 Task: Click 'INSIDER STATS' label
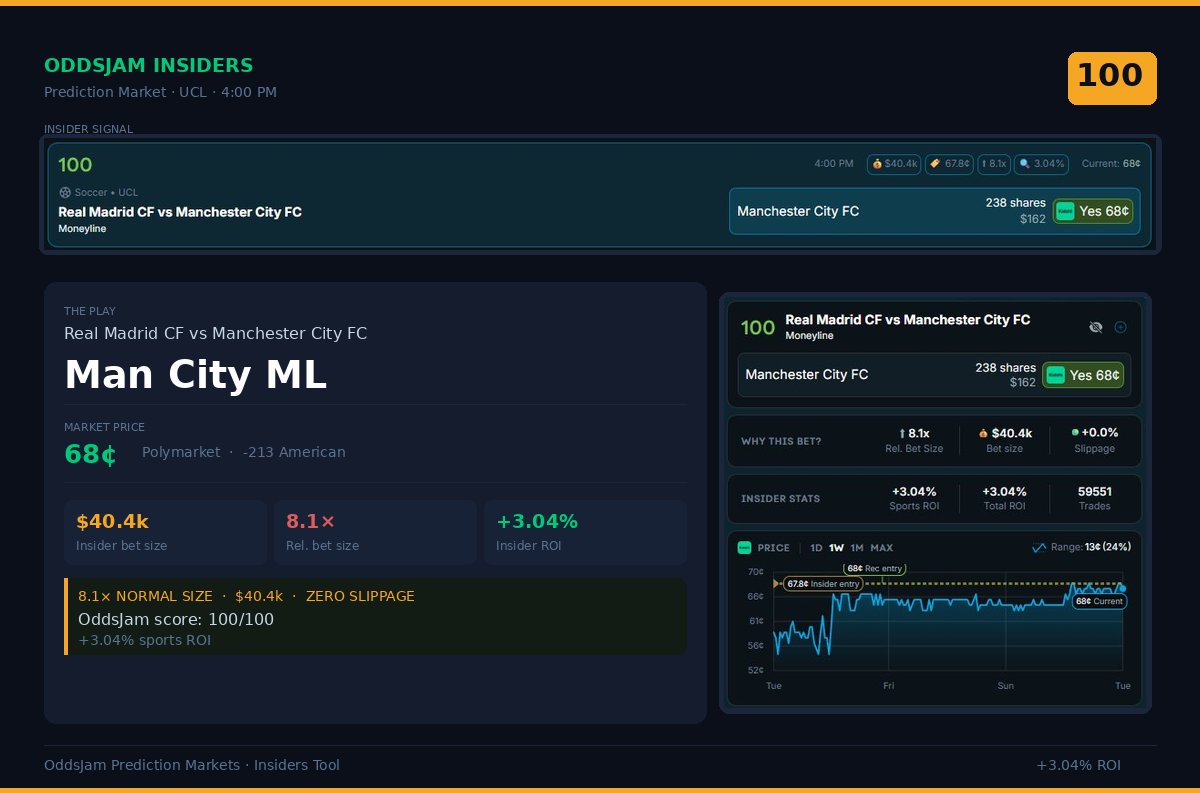click(781, 499)
